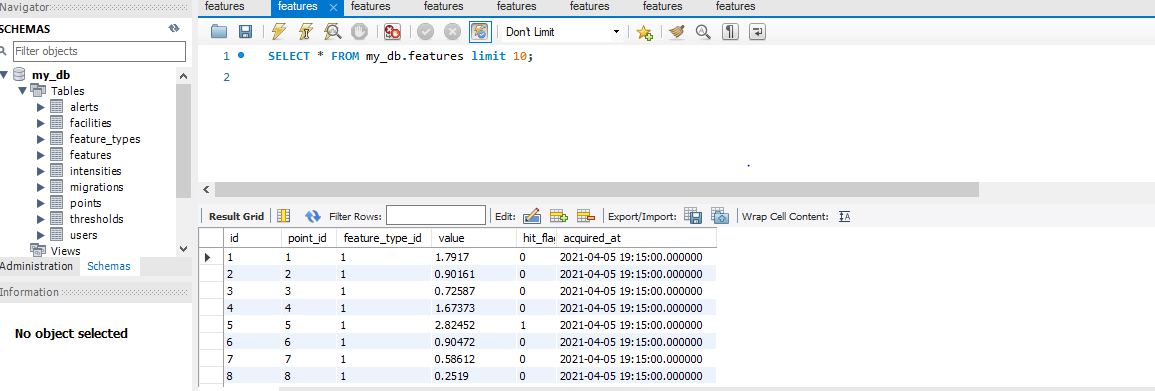Toggle invisible characters display
The height and width of the screenshot is (391, 1155).
[x=730, y=32]
